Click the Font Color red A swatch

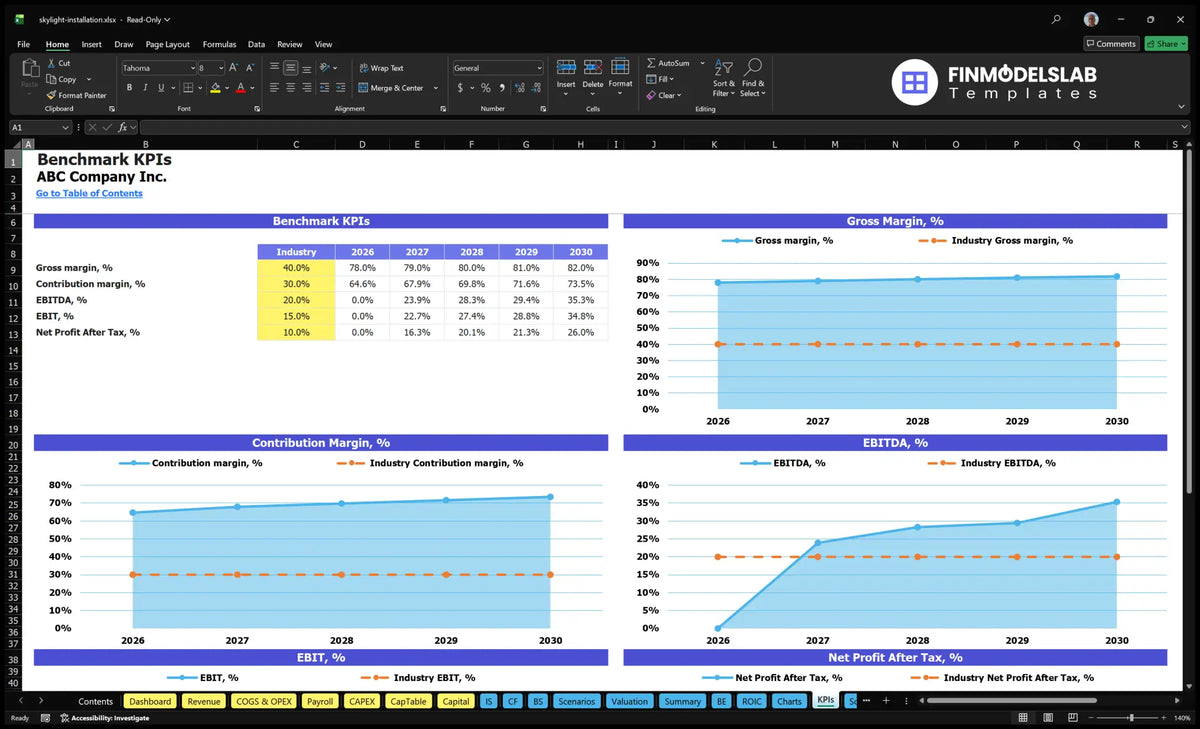click(x=241, y=88)
